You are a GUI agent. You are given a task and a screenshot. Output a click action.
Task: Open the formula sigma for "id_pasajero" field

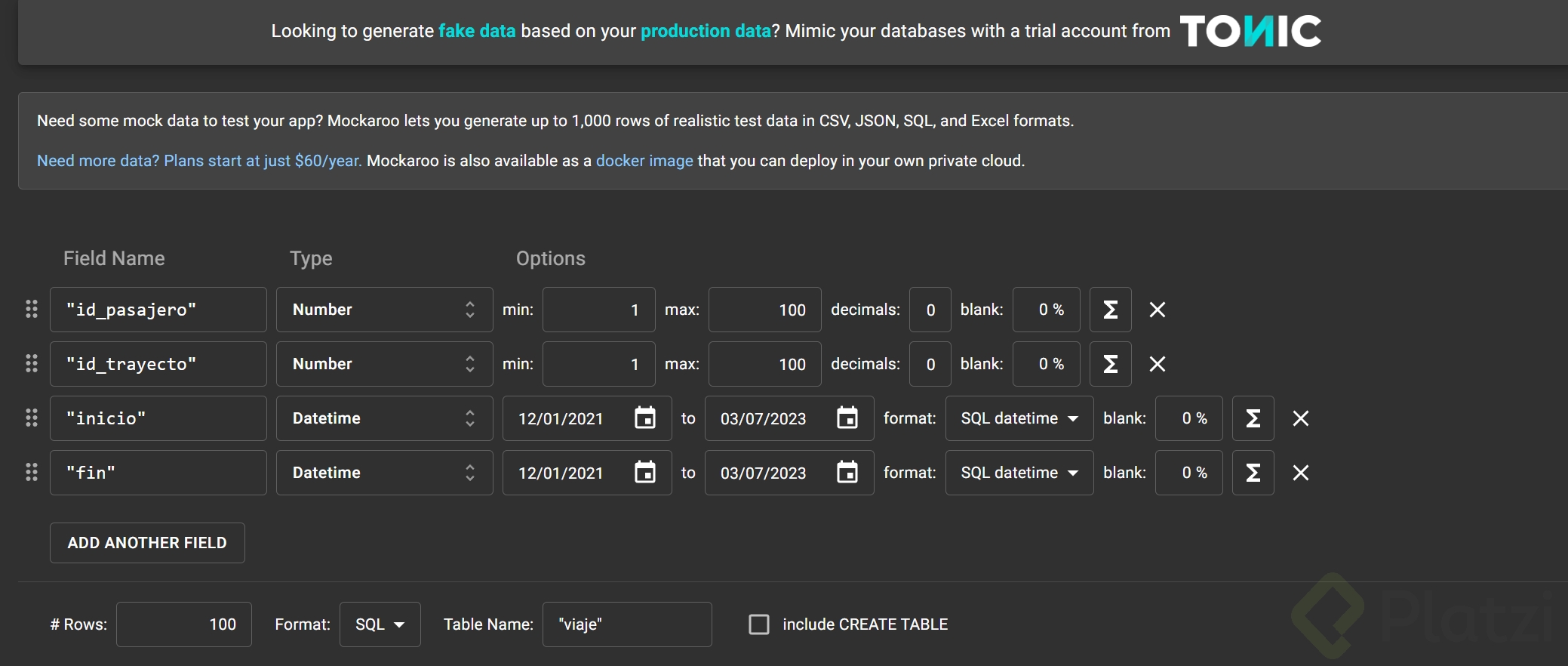[1110, 310]
